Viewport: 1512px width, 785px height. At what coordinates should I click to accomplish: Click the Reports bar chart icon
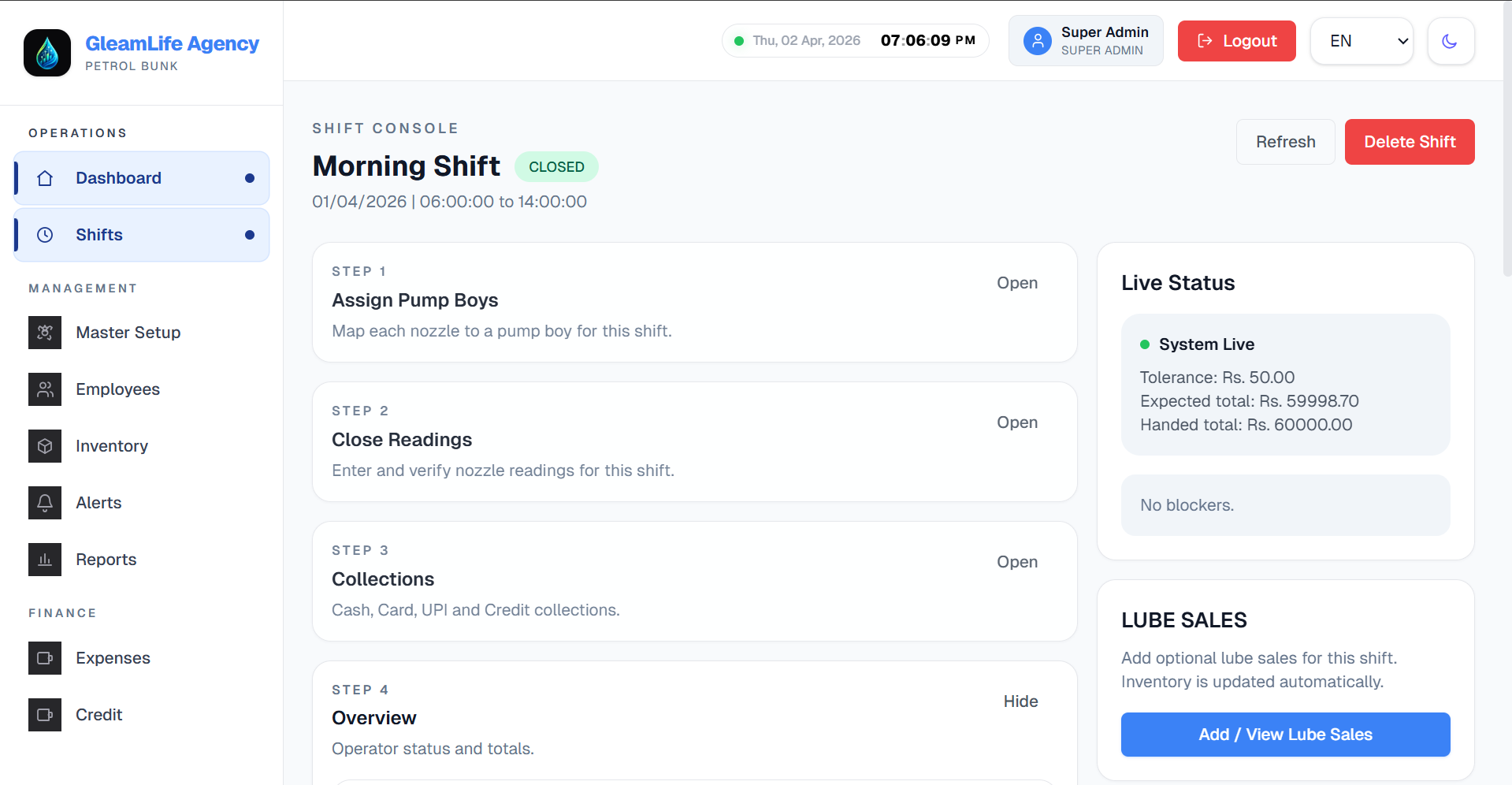45,560
